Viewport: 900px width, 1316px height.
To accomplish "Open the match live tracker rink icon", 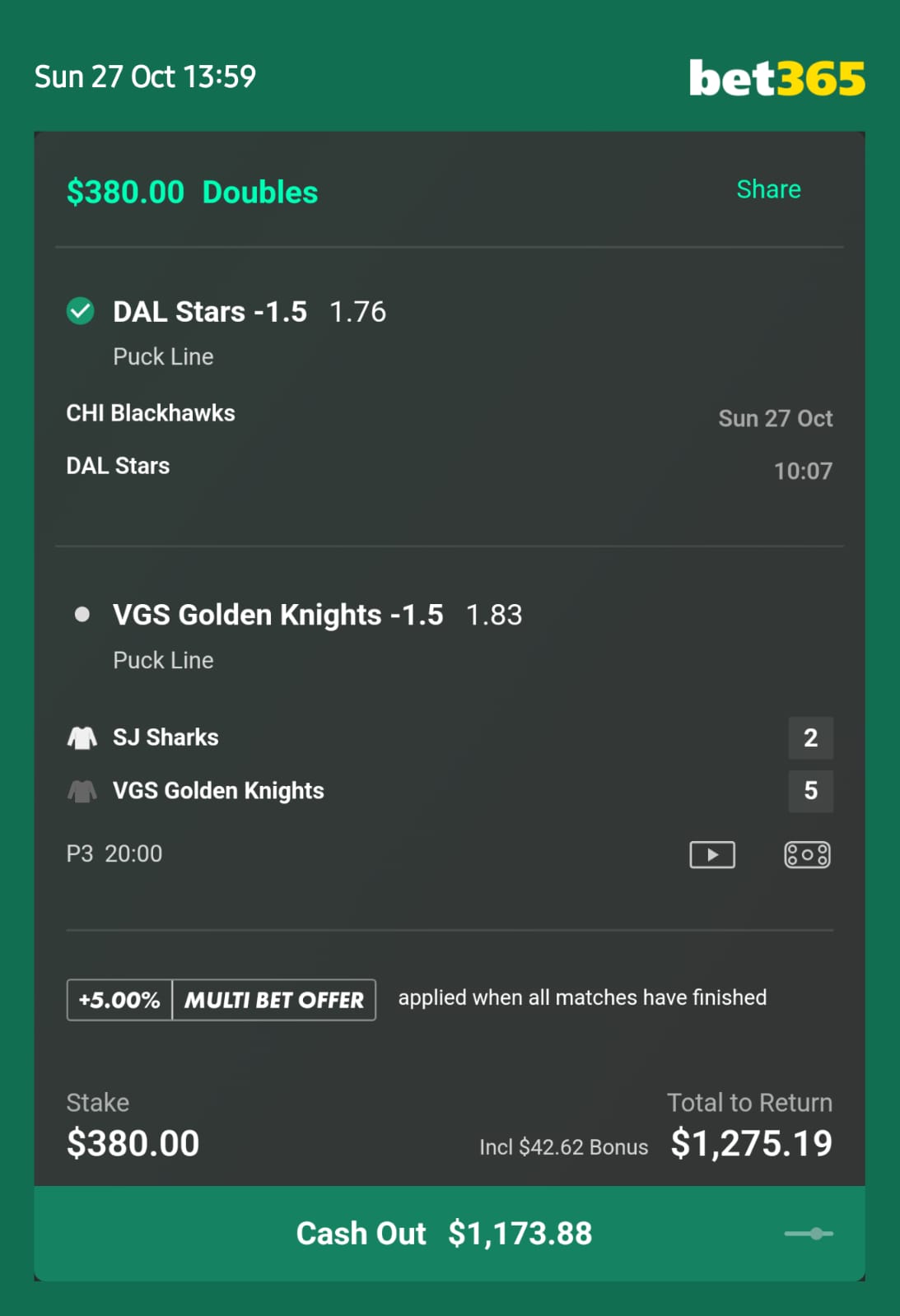I will tap(807, 854).
